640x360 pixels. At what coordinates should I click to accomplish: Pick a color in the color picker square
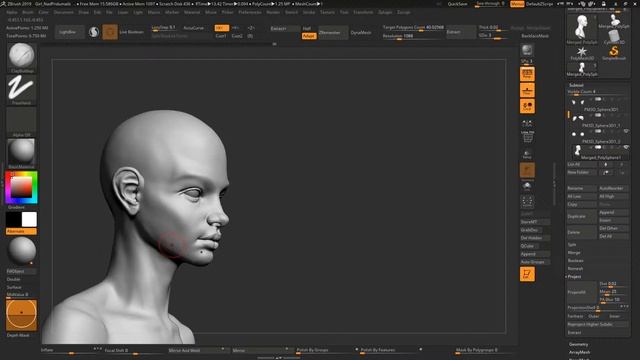[x=21, y=187]
